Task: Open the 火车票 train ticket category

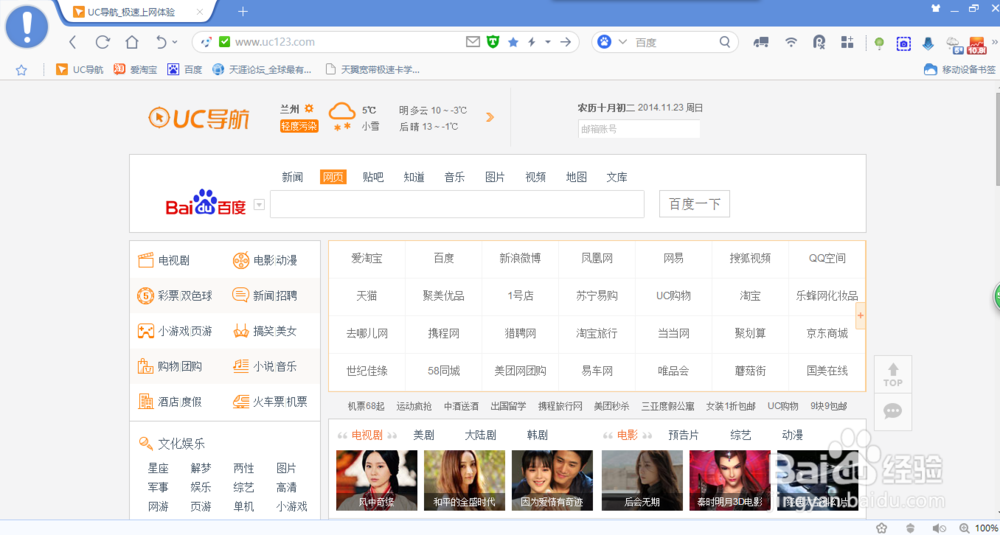Action: [270, 402]
